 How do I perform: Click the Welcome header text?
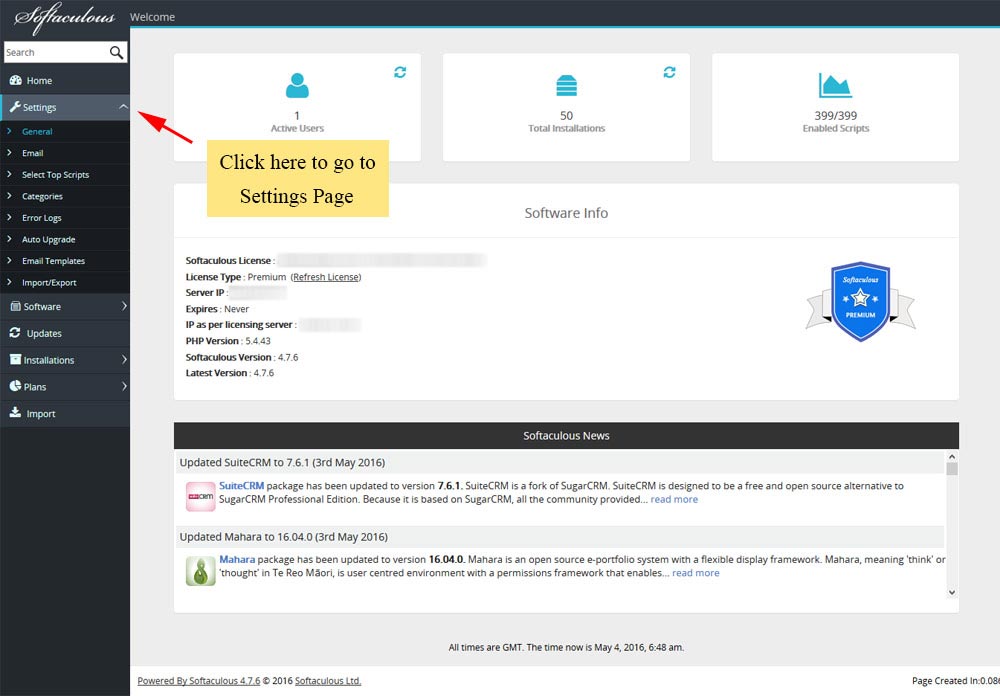tap(152, 17)
